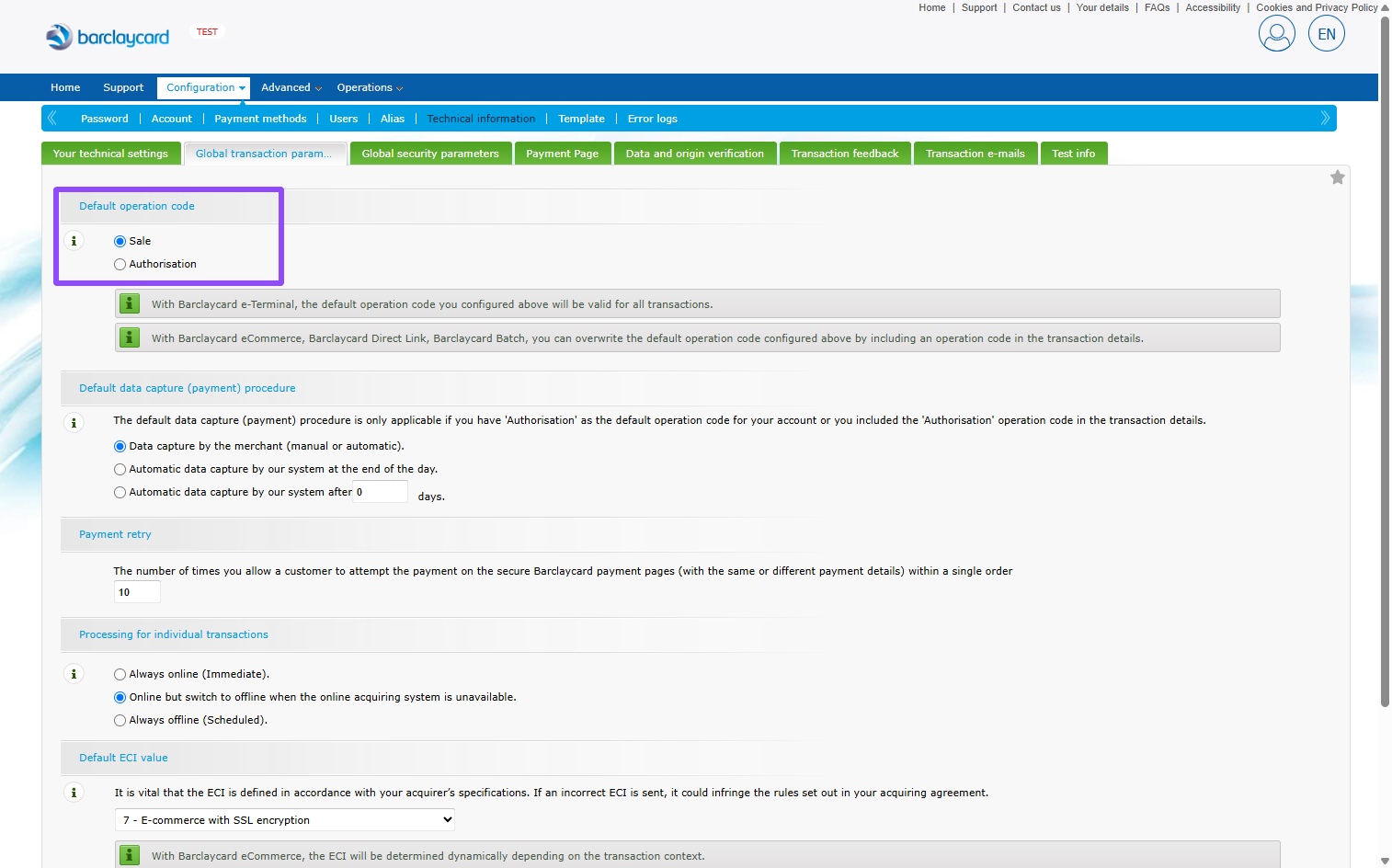1392x868 pixels.
Task: Click the Barclaycard logo
Action: [108, 37]
